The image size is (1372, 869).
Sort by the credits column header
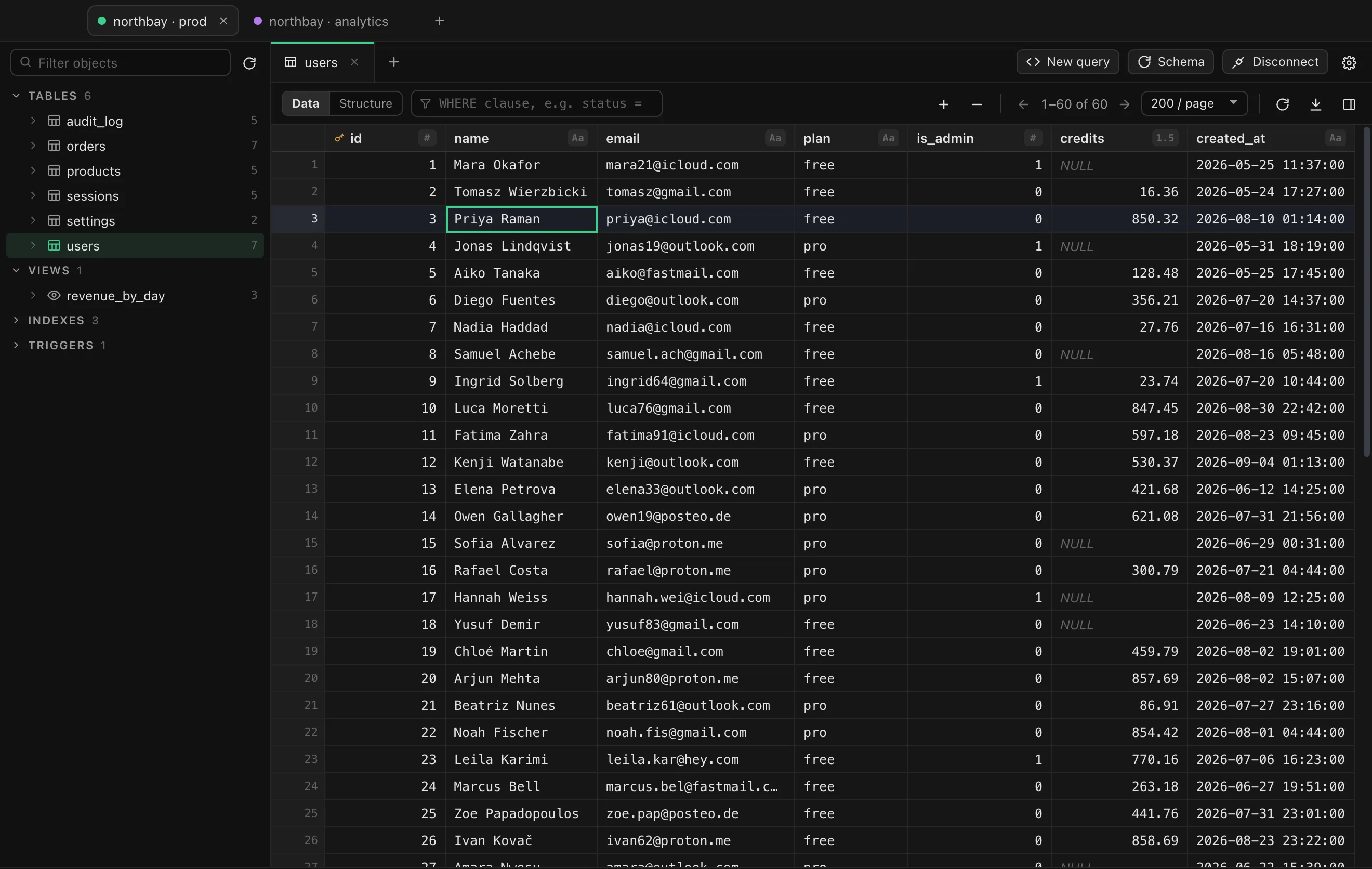[1082, 138]
